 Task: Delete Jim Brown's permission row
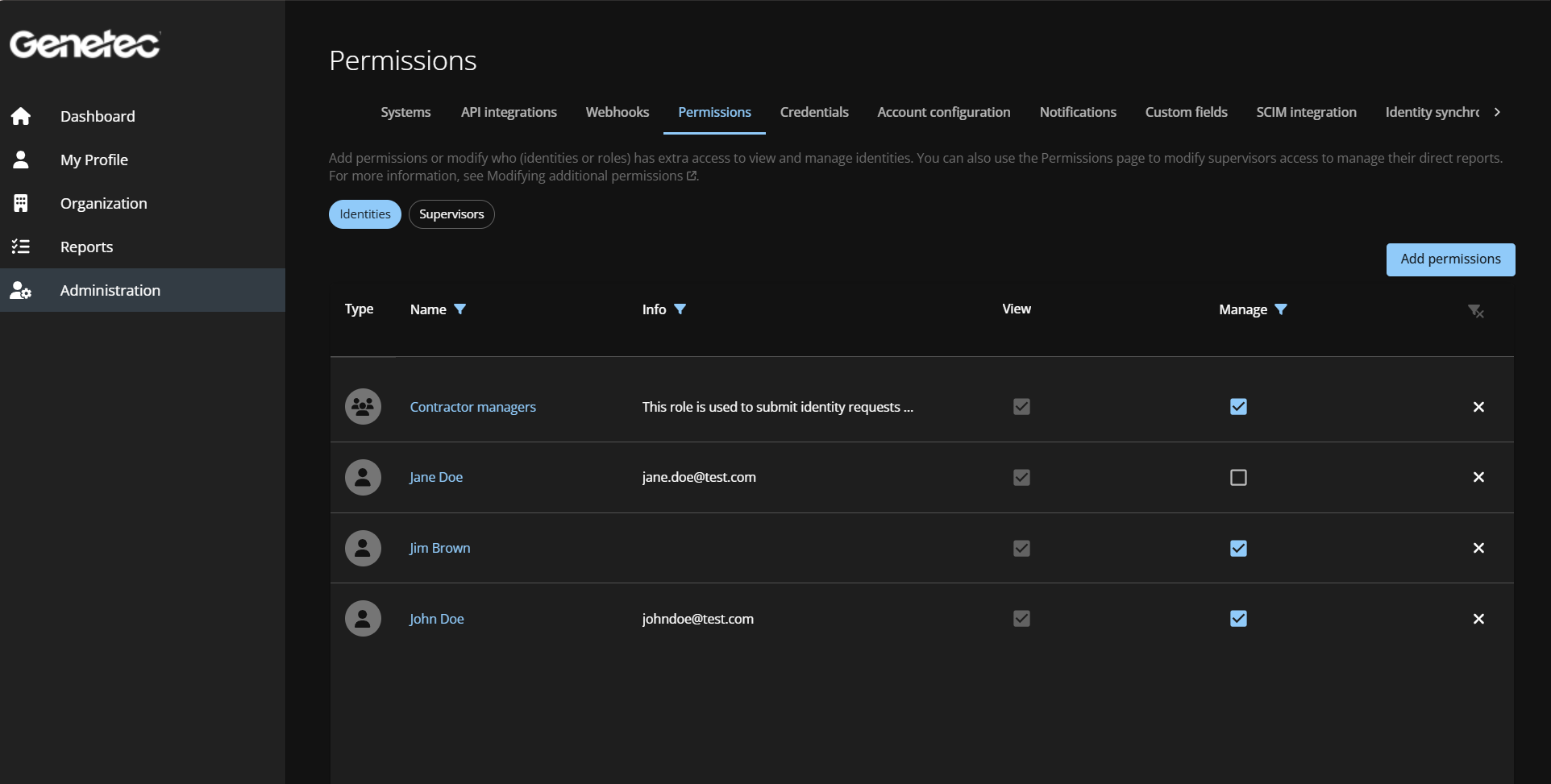1478,548
